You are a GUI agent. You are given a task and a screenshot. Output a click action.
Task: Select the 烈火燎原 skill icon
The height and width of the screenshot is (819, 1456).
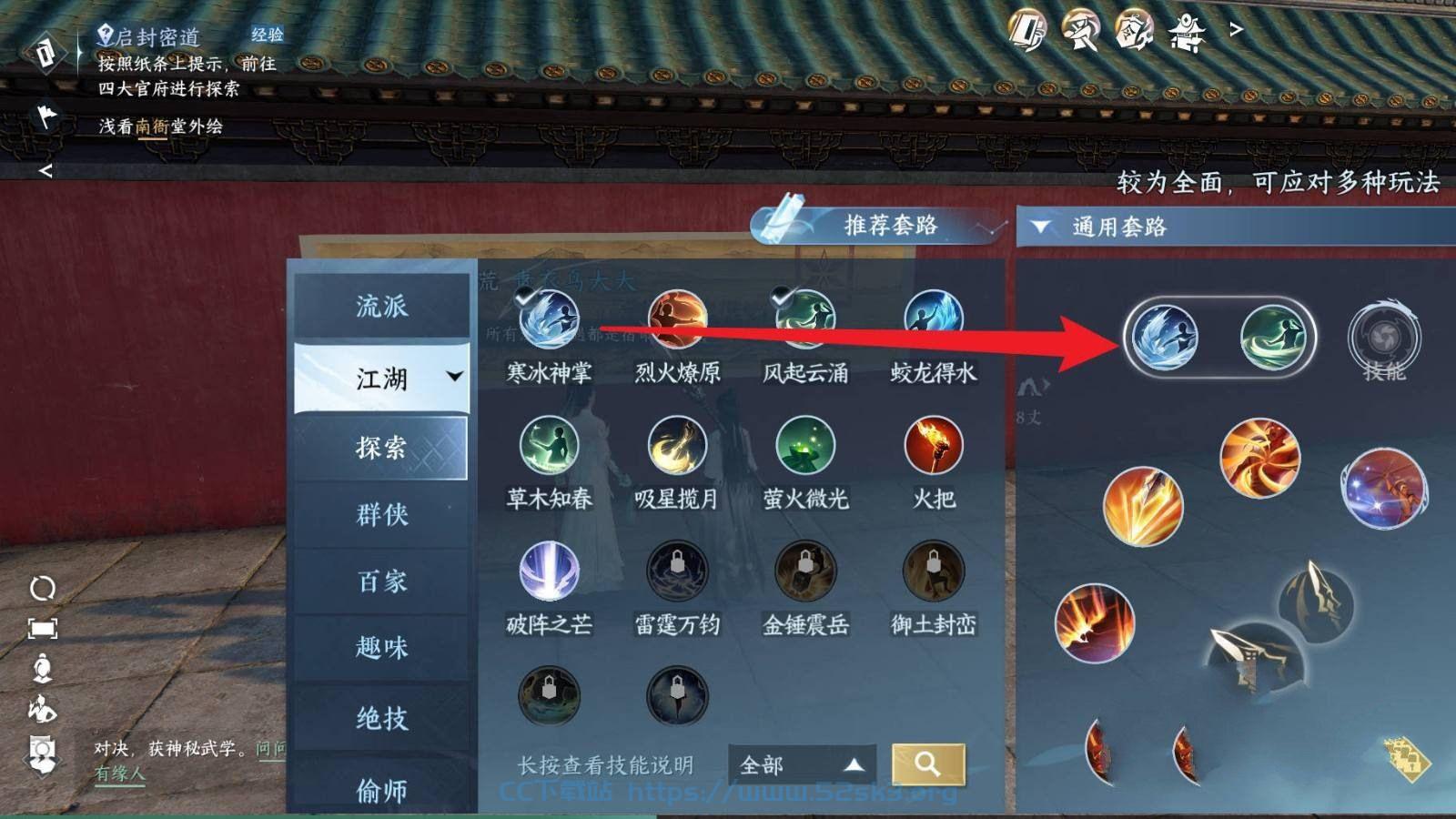(x=677, y=319)
